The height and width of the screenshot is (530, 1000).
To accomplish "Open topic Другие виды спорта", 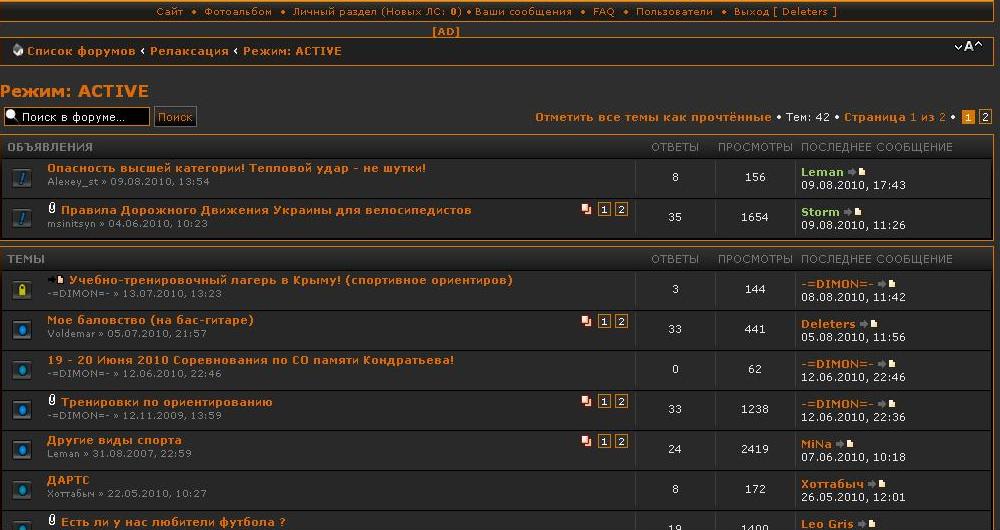I will click(x=114, y=440).
